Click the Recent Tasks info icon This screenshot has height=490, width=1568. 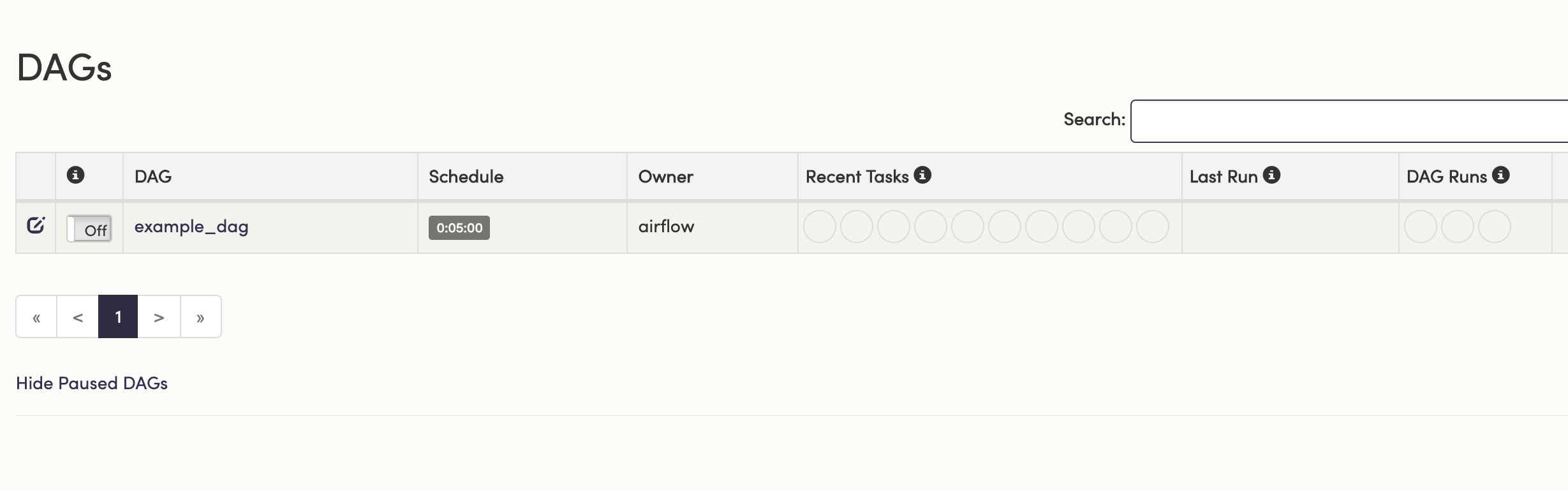click(x=922, y=175)
